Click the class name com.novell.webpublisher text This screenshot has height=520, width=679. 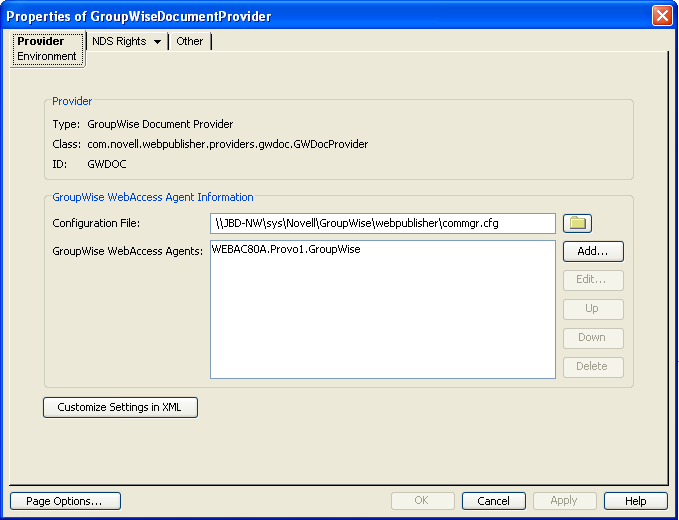228,144
